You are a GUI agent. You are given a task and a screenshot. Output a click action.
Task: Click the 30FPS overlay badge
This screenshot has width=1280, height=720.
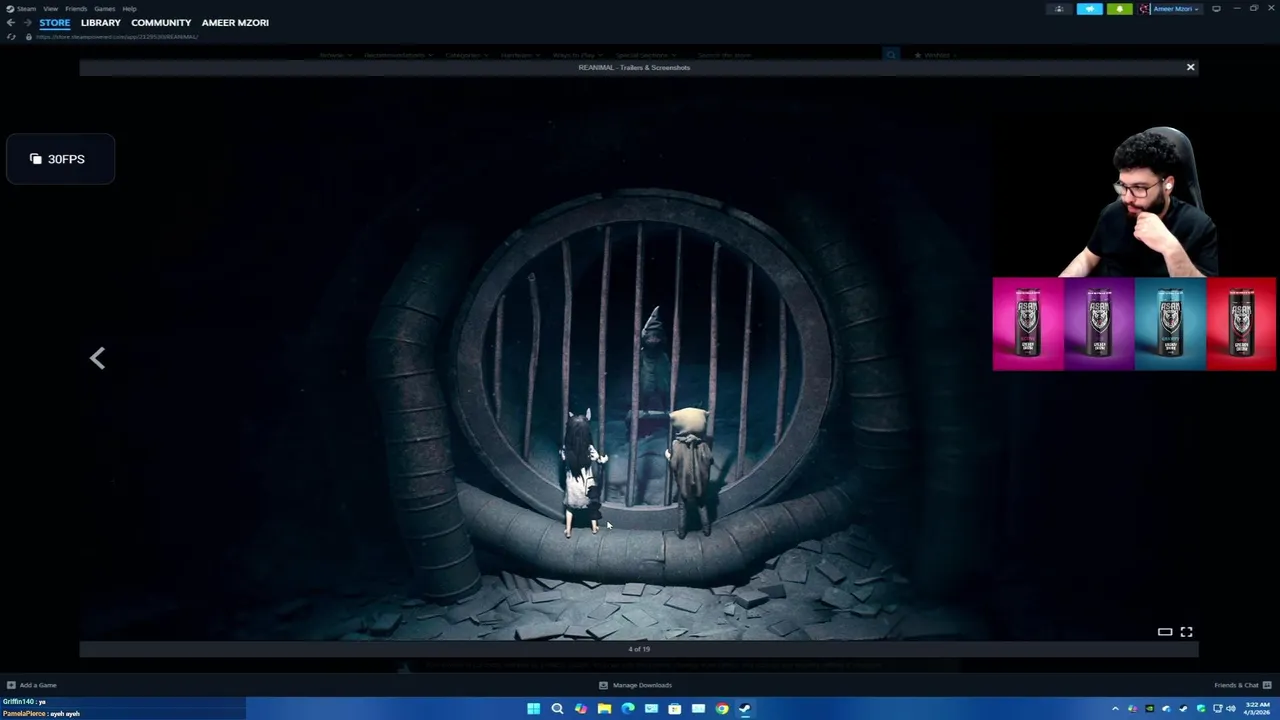60,159
